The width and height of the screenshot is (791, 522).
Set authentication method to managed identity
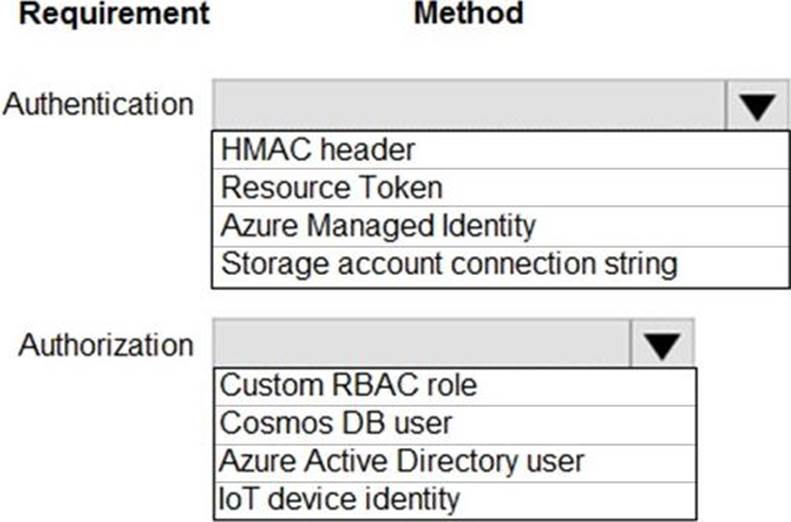[378, 226]
